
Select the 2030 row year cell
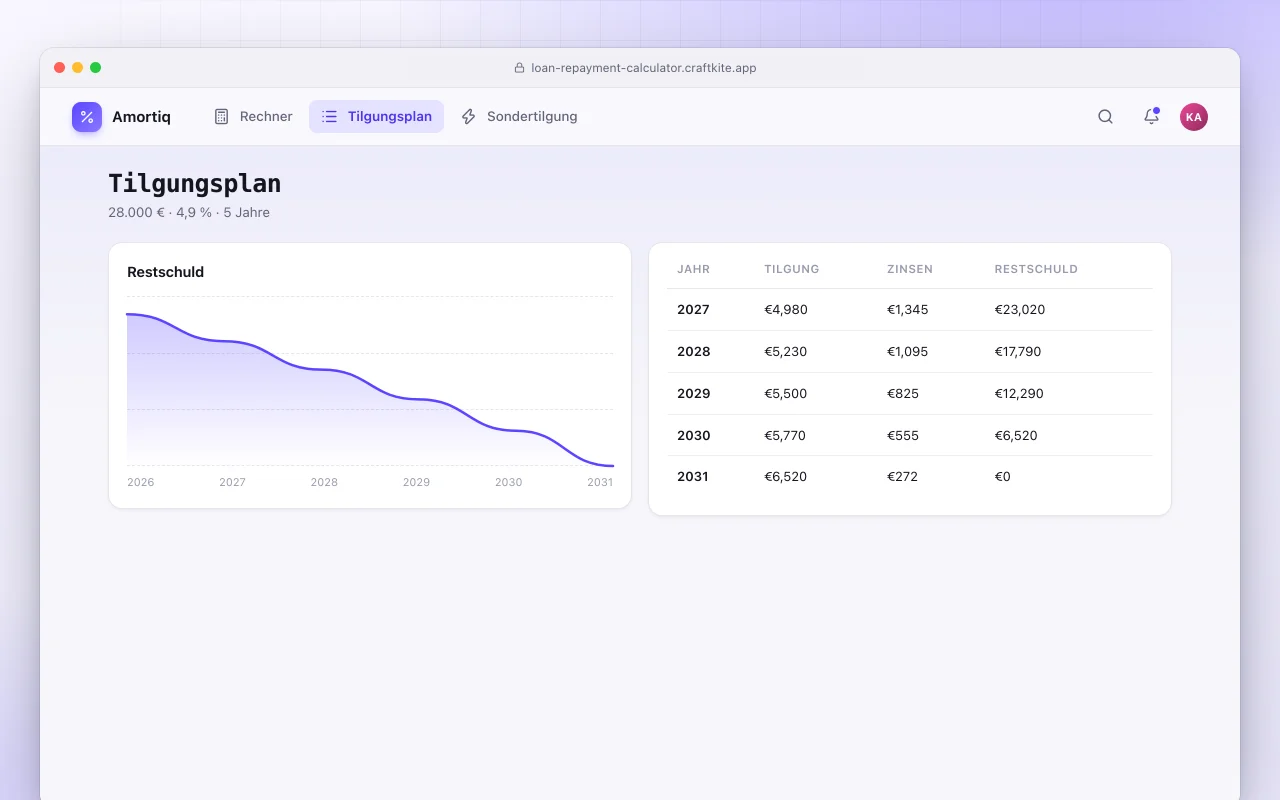click(693, 436)
